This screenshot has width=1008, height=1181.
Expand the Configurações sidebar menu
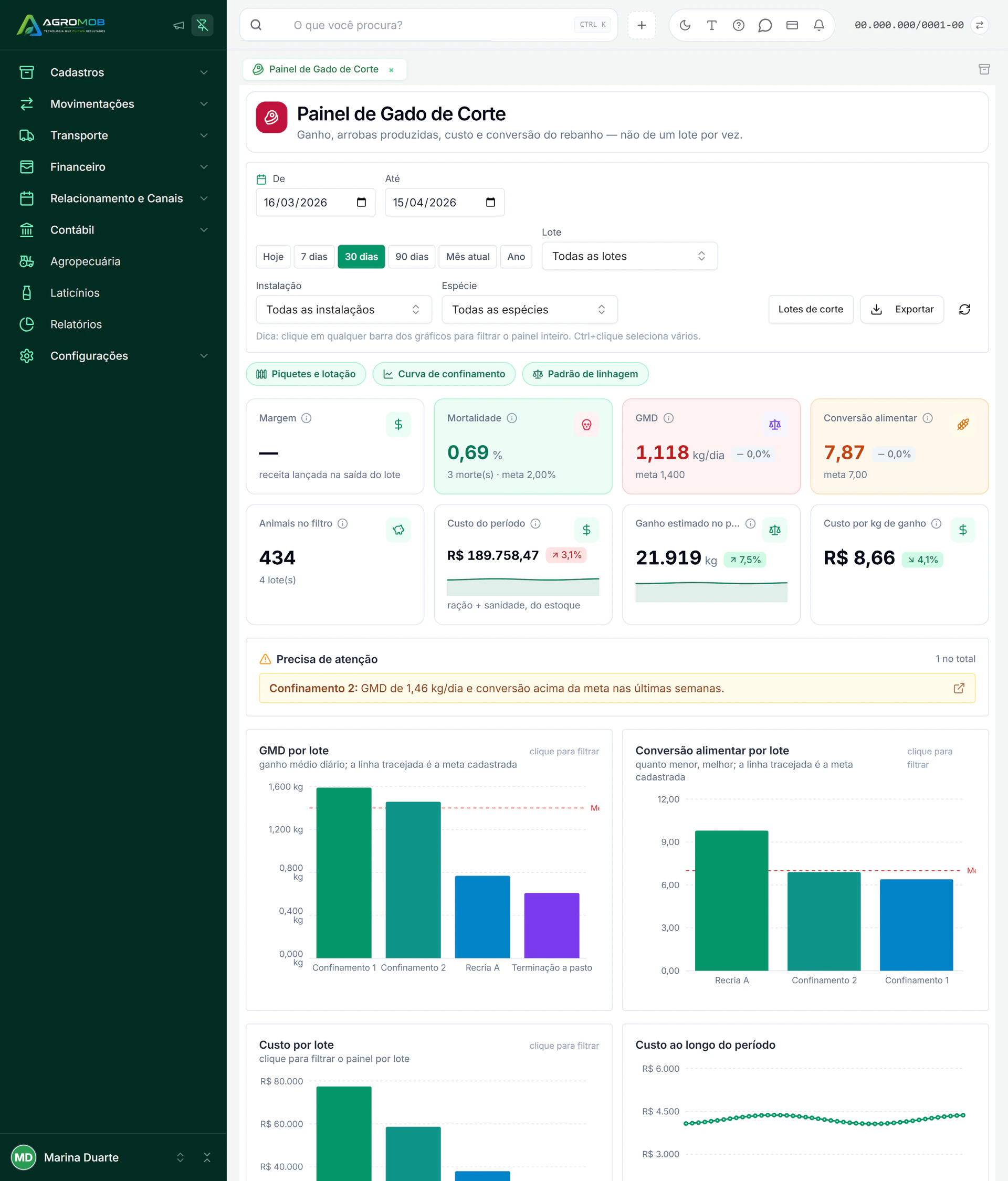point(113,356)
